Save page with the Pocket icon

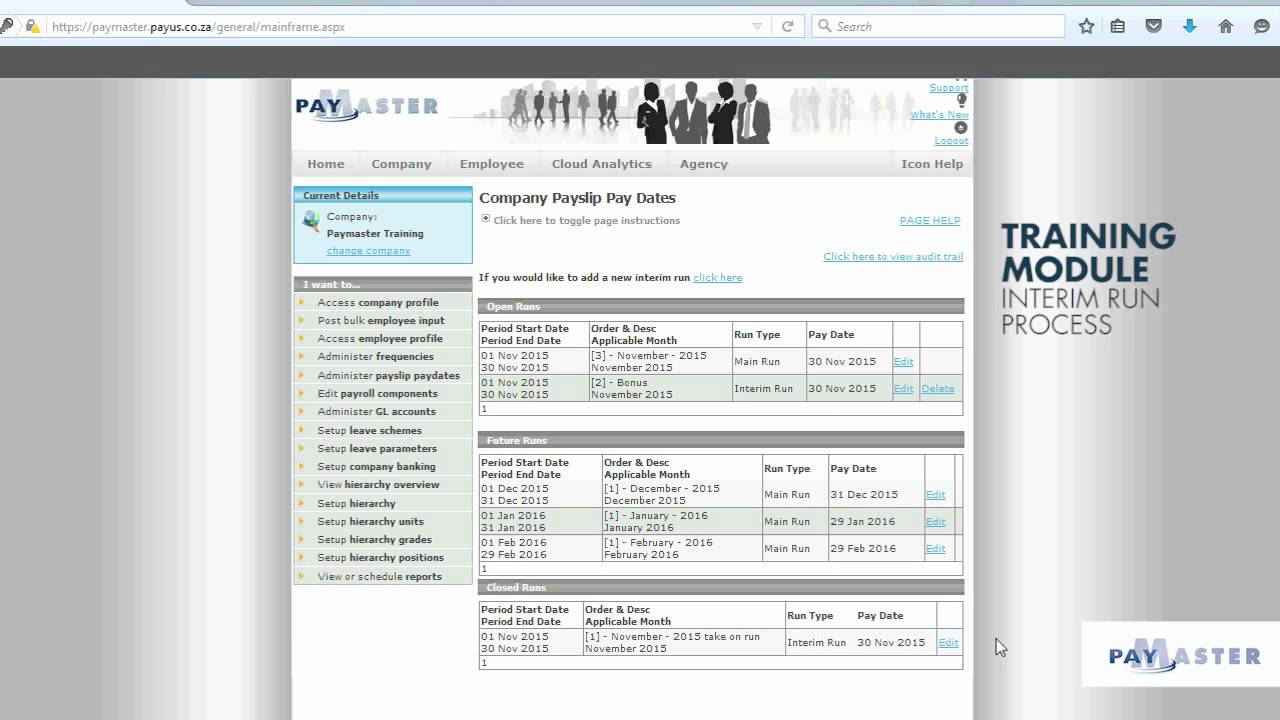pyautogui.click(x=1153, y=27)
